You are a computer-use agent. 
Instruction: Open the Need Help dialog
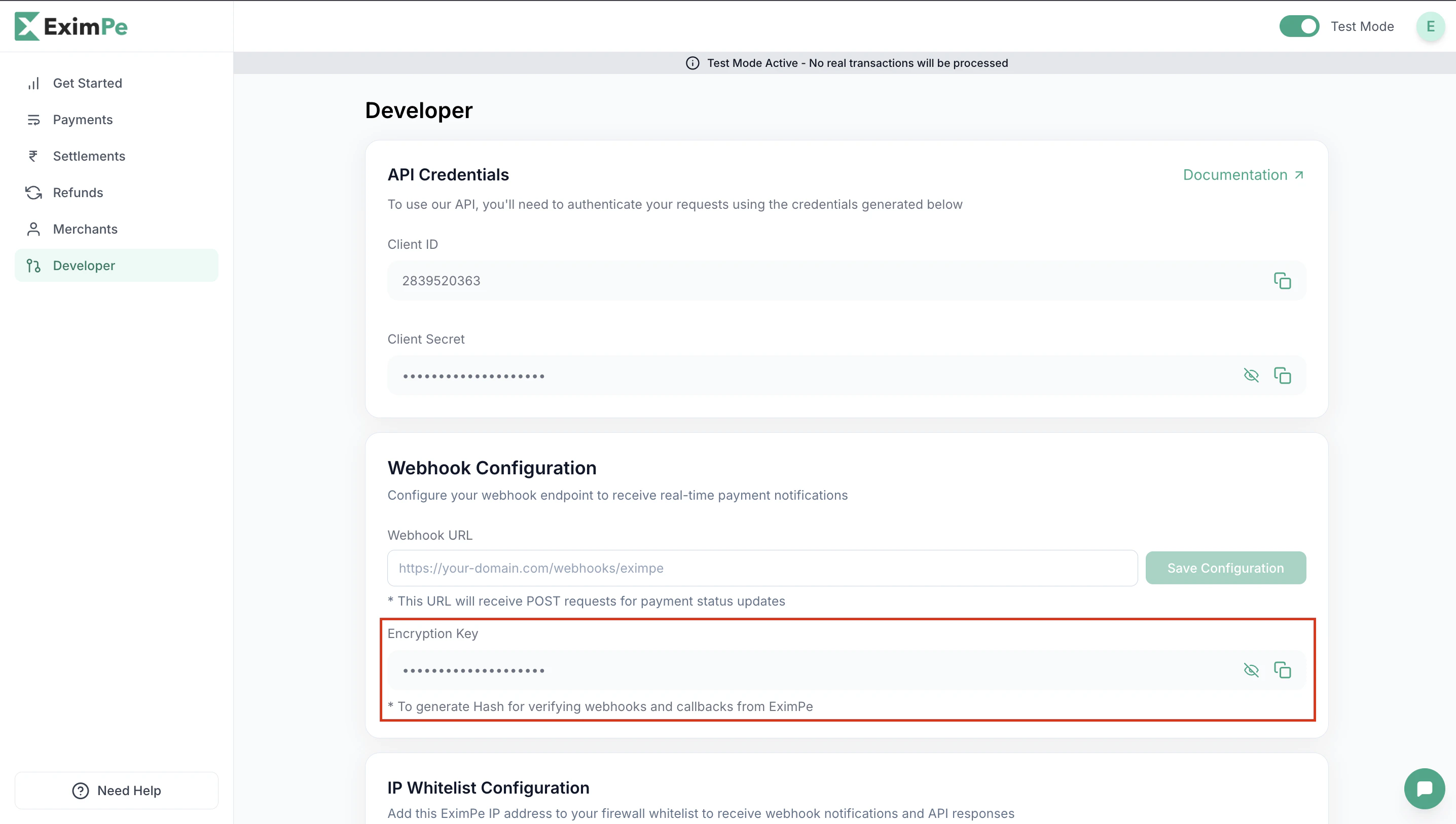click(x=116, y=790)
